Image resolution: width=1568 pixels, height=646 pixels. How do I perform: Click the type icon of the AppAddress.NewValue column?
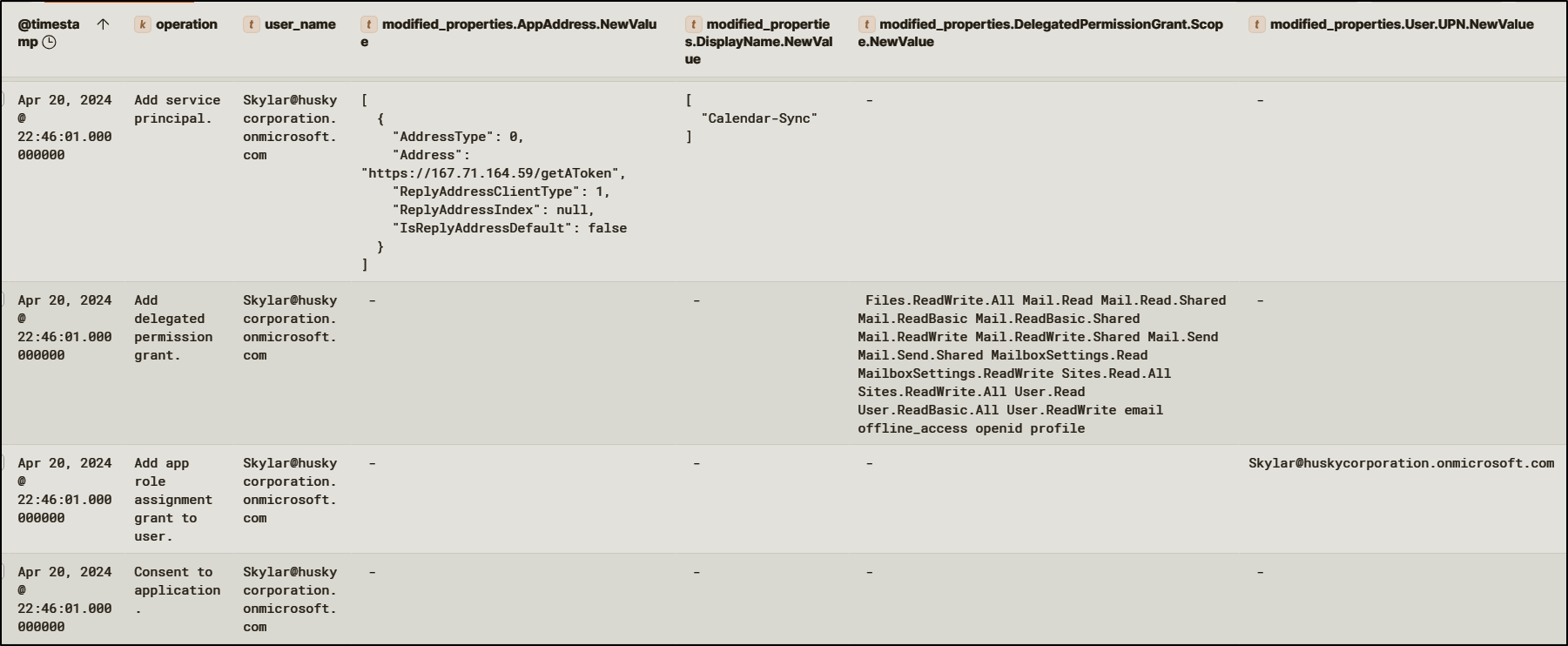pos(369,24)
